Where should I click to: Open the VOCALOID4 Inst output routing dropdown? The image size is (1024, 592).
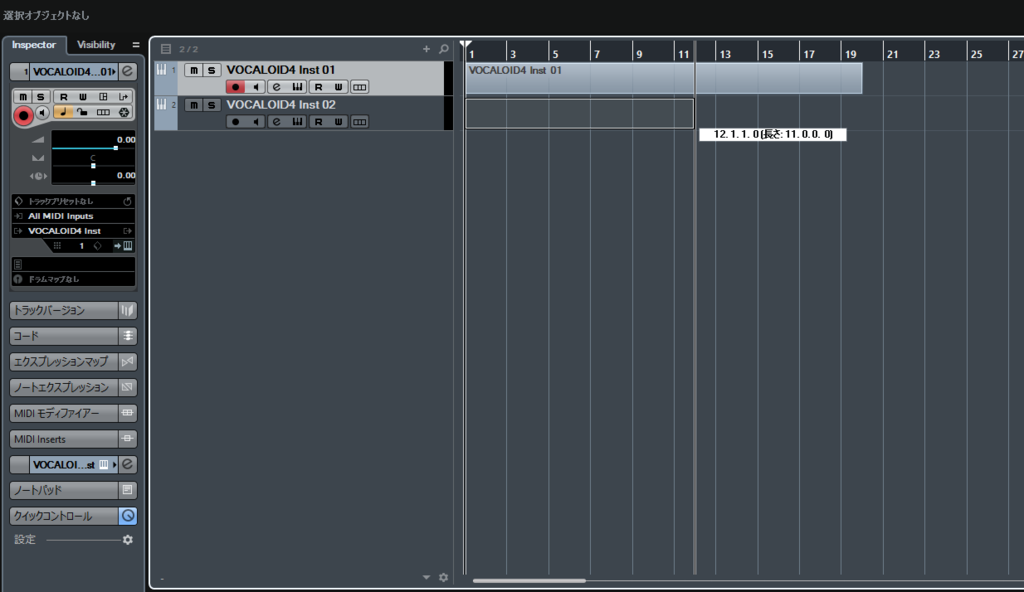click(x=73, y=231)
